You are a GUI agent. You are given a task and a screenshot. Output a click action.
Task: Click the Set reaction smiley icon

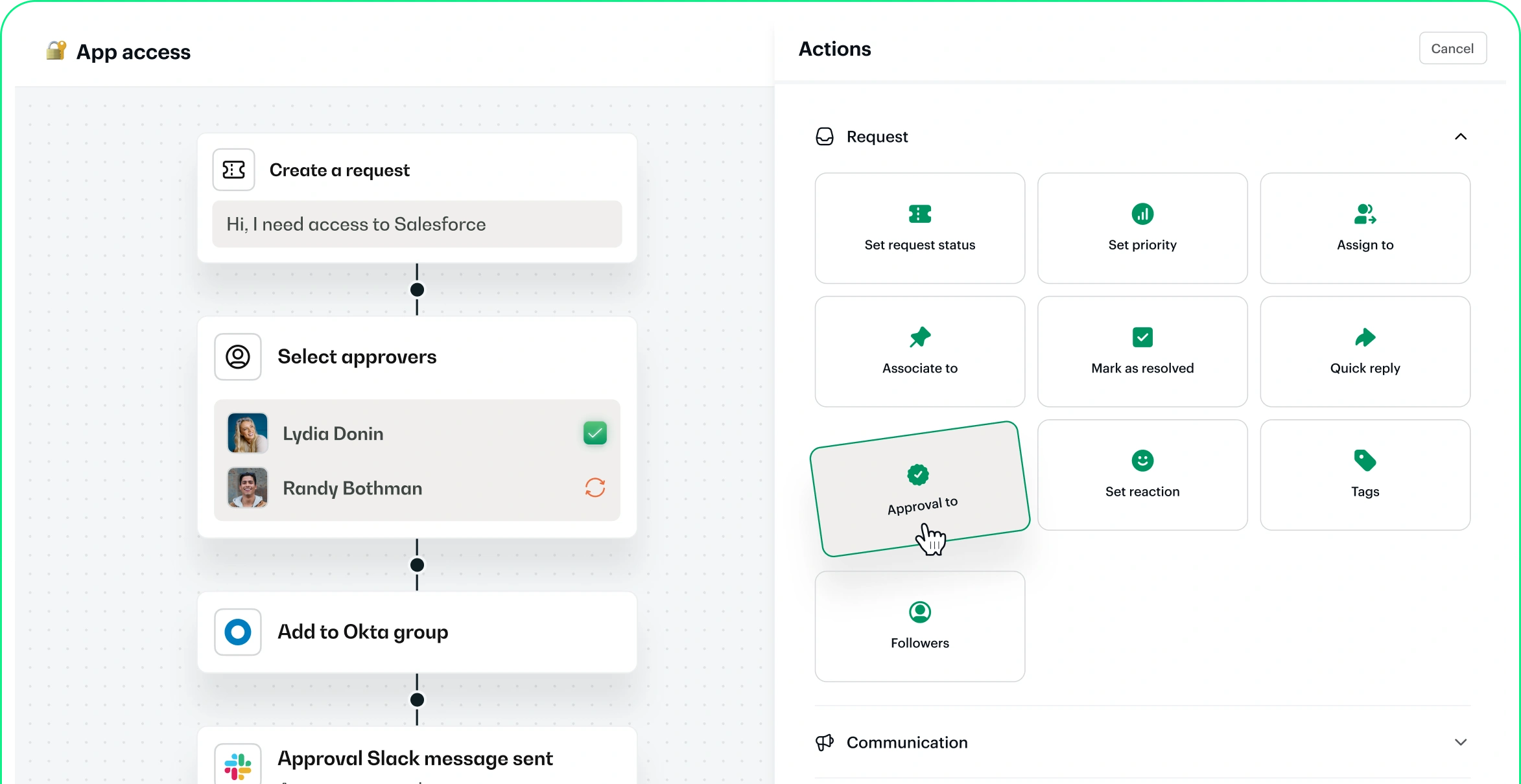tap(1142, 460)
